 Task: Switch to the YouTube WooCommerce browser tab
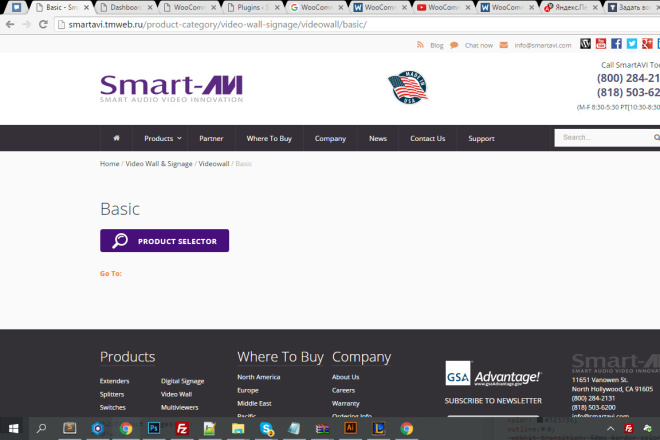click(443, 7)
